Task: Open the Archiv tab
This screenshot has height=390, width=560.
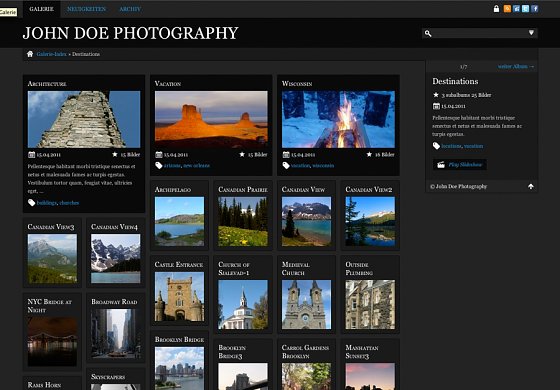Action: tap(130, 9)
